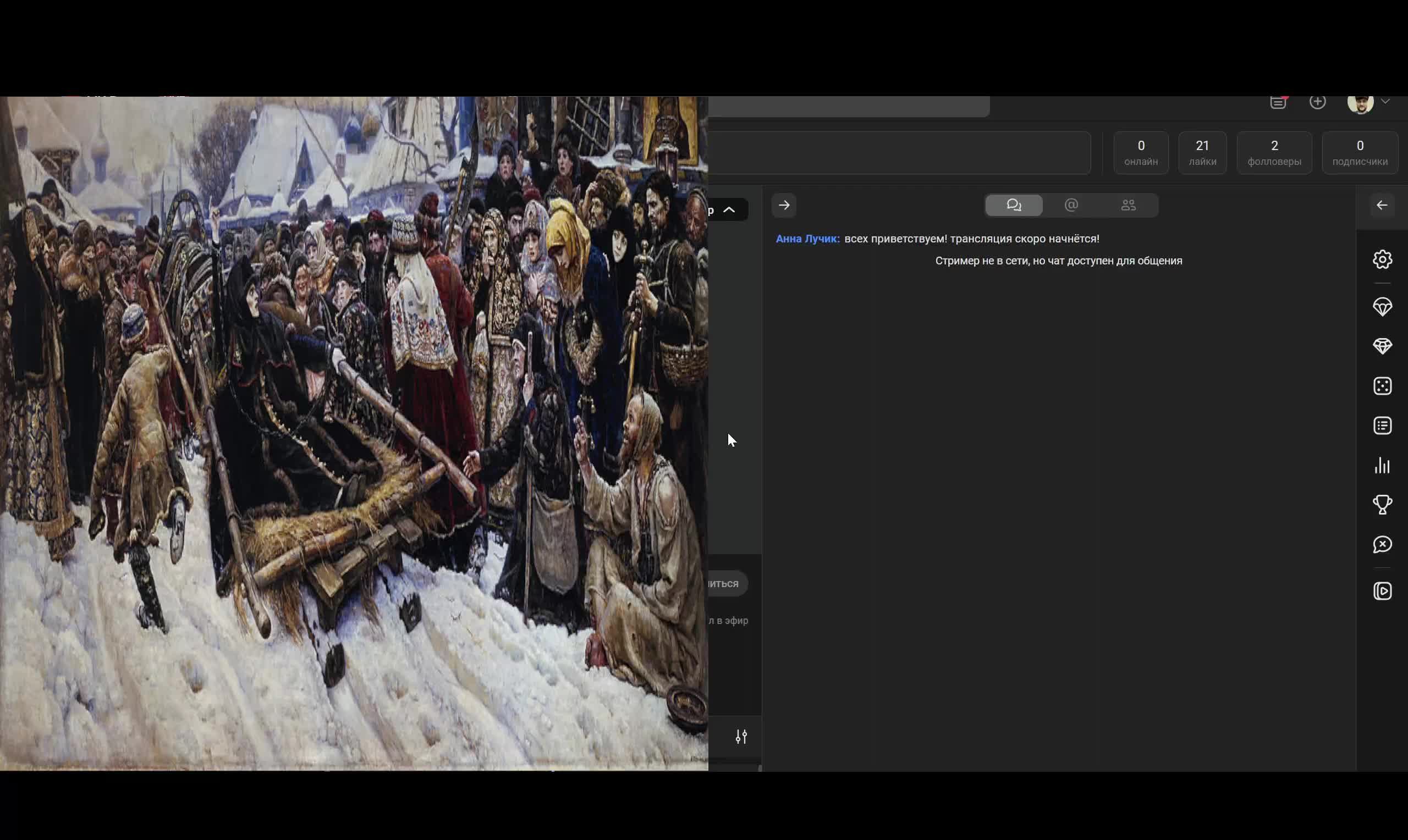
Task: Open the sliders adjustment icon
Action: 741,737
